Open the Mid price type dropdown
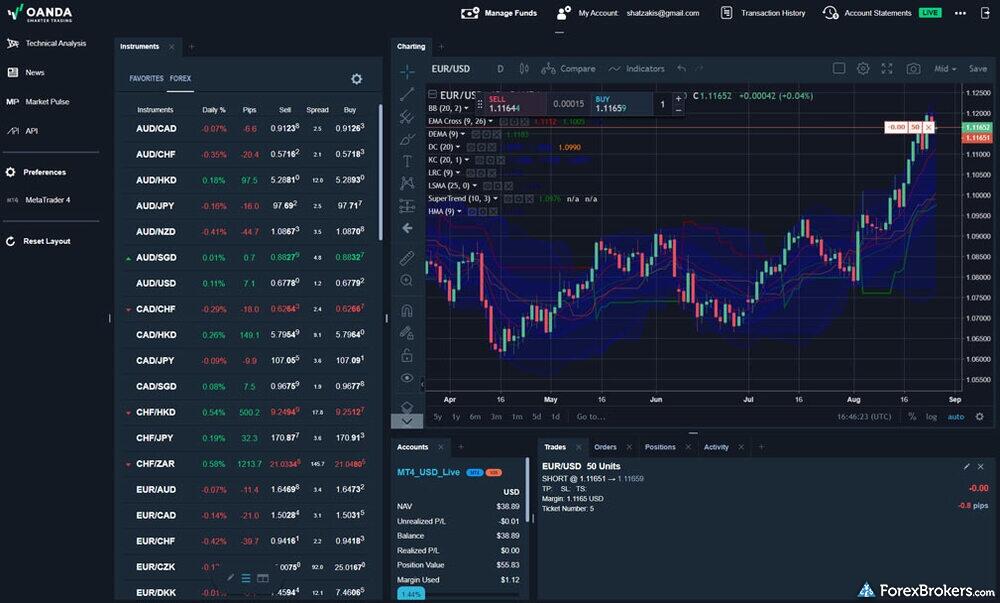1000x603 pixels. coord(944,69)
